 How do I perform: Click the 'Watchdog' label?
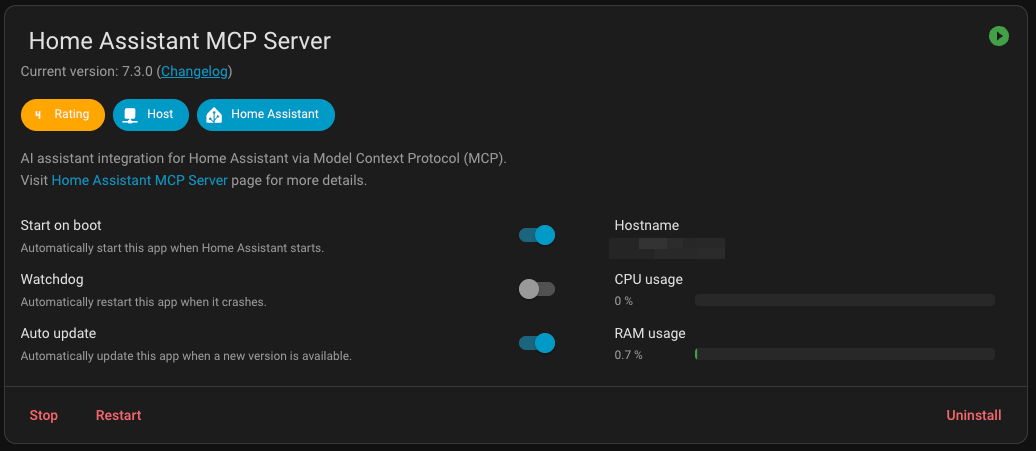point(52,279)
